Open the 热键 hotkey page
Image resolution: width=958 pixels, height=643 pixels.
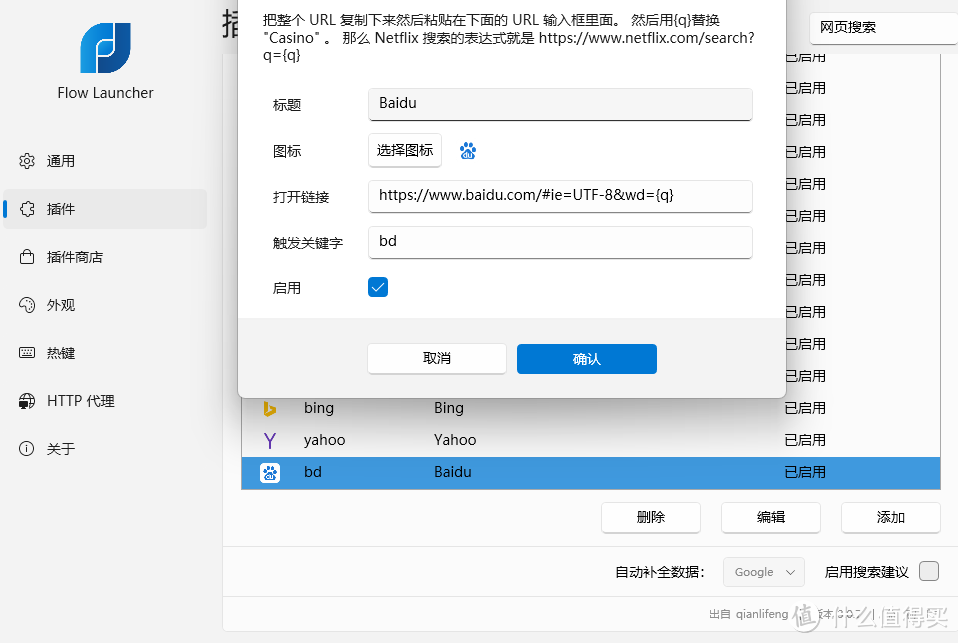coord(105,353)
